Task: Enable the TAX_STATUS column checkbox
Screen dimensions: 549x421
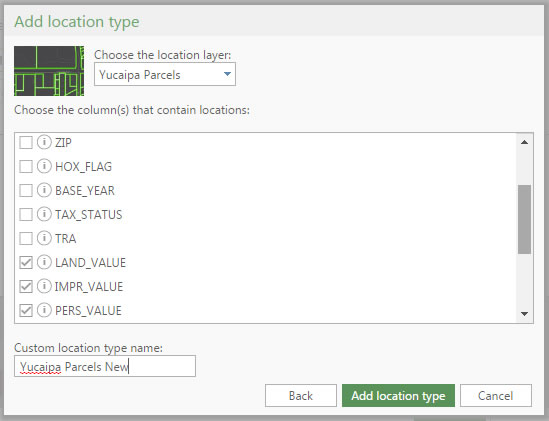Action: click(26, 214)
